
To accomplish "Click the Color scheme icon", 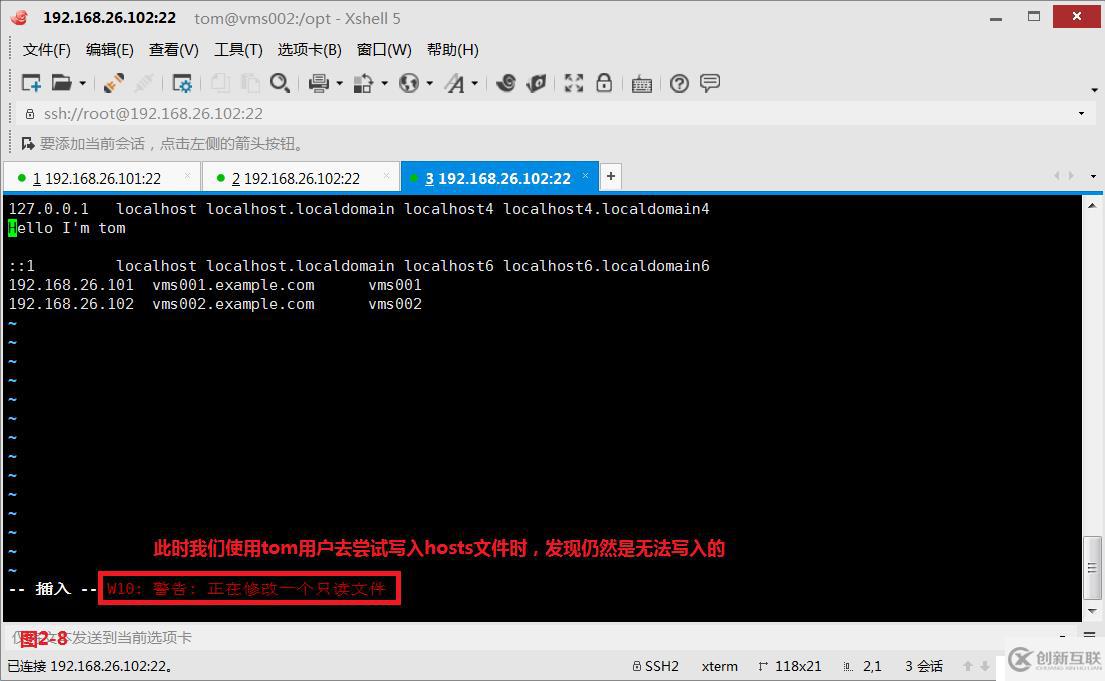I will pos(363,83).
